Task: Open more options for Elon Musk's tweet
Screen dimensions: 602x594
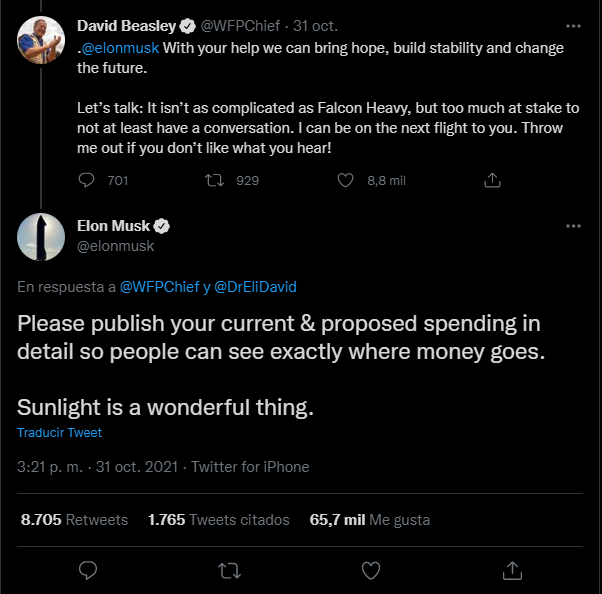Action: point(573,227)
